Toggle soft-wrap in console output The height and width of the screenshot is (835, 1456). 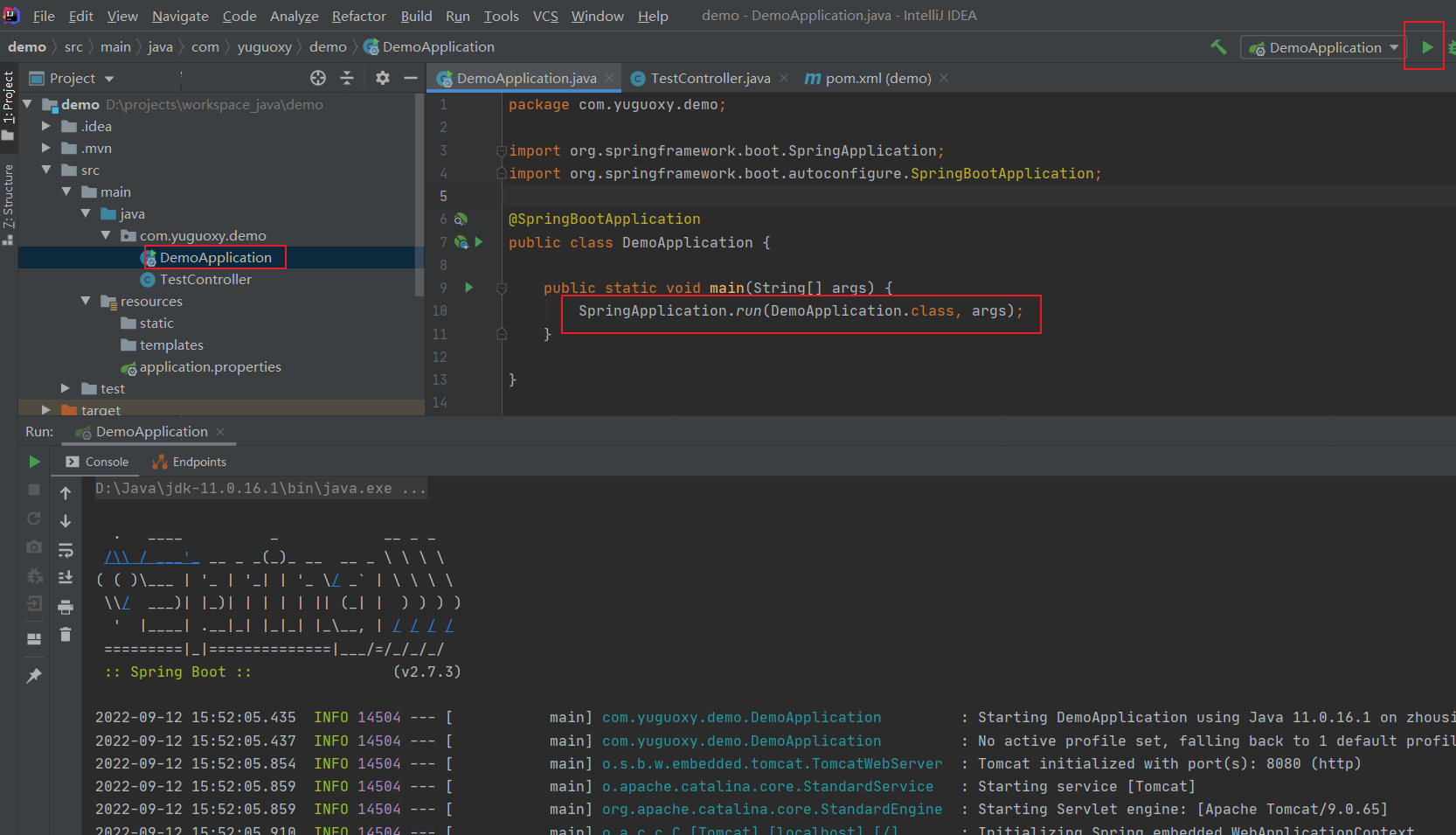(x=66, y=550)
